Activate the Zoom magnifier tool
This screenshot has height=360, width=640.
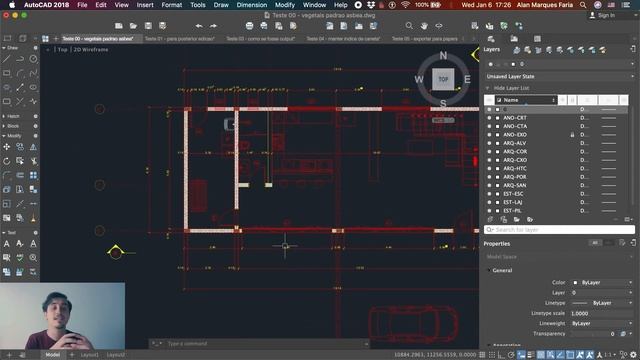pos(409,26)
